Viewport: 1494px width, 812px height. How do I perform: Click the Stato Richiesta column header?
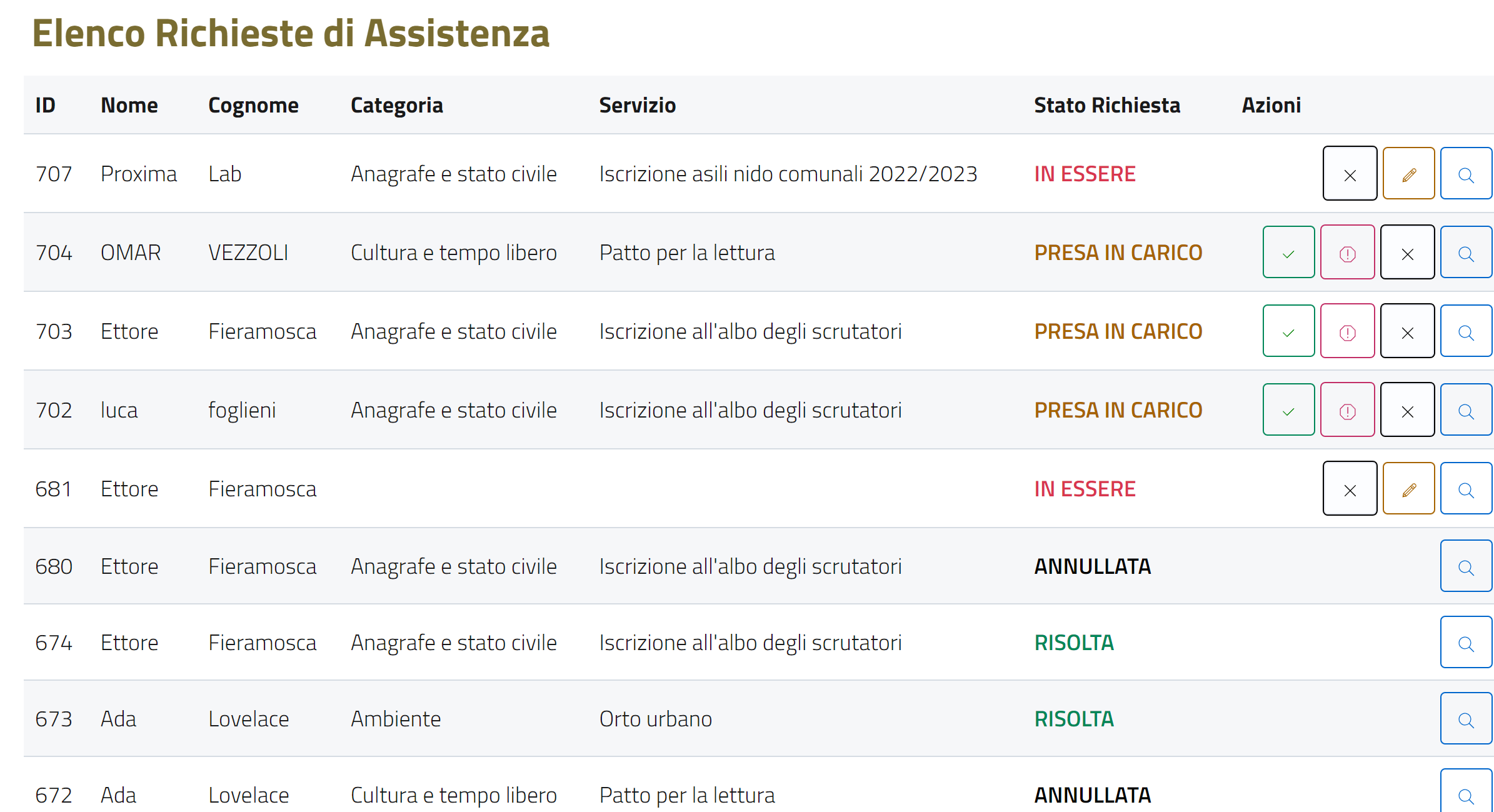tap(1106, 105)
